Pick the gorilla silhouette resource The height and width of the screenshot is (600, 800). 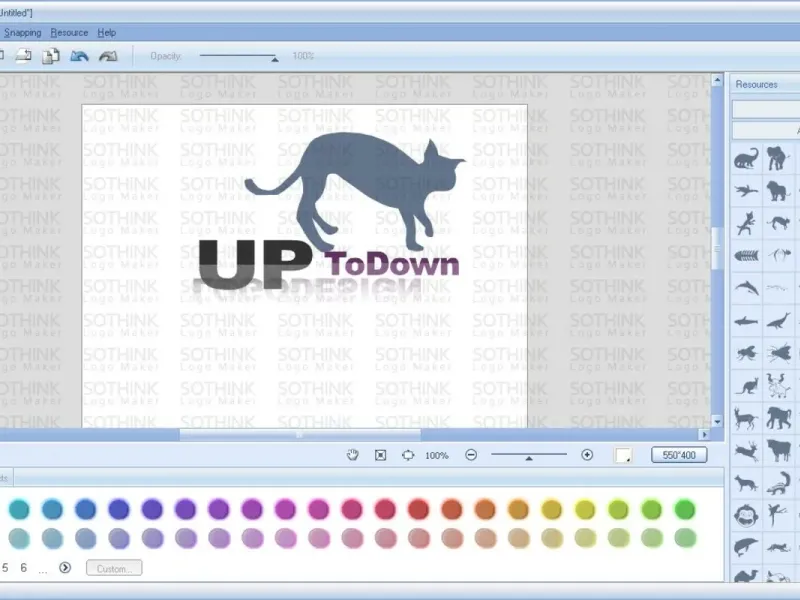(778, 418)
